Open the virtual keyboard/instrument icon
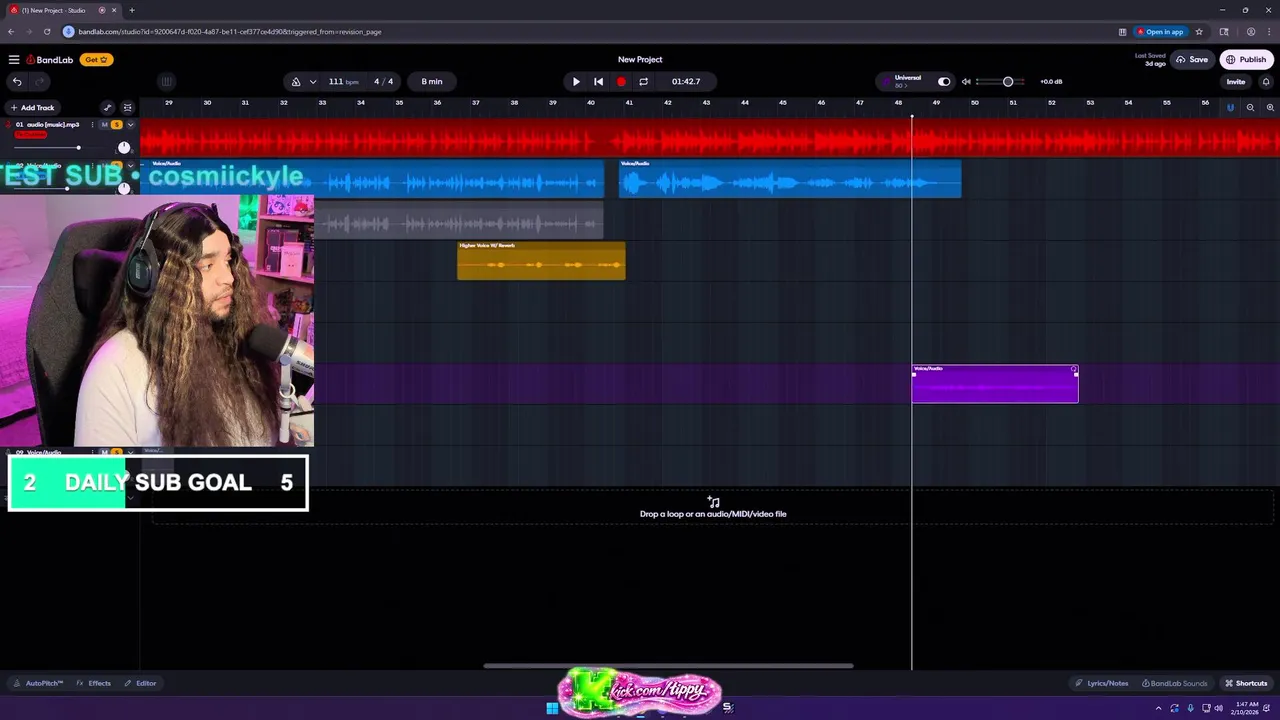This screenshot has width=1280, height=720. (x=166, y=82)
